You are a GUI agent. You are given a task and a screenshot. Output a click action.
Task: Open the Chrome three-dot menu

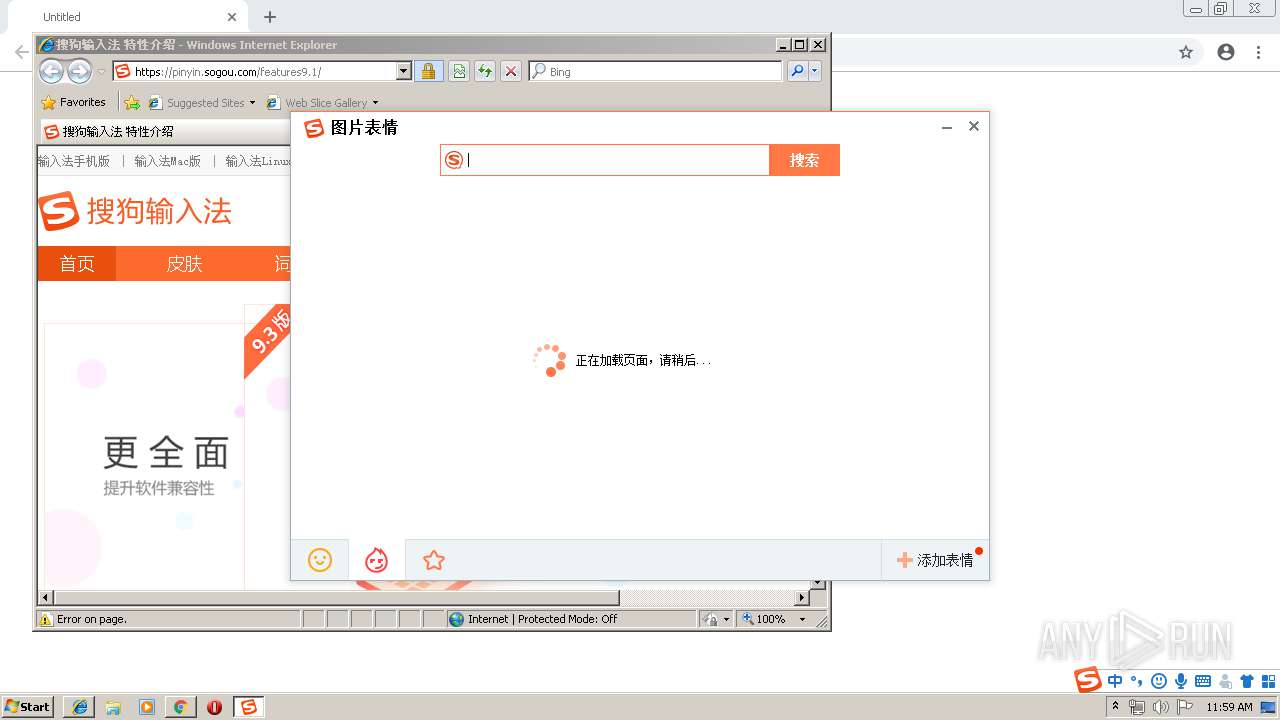click(1258, 52)
